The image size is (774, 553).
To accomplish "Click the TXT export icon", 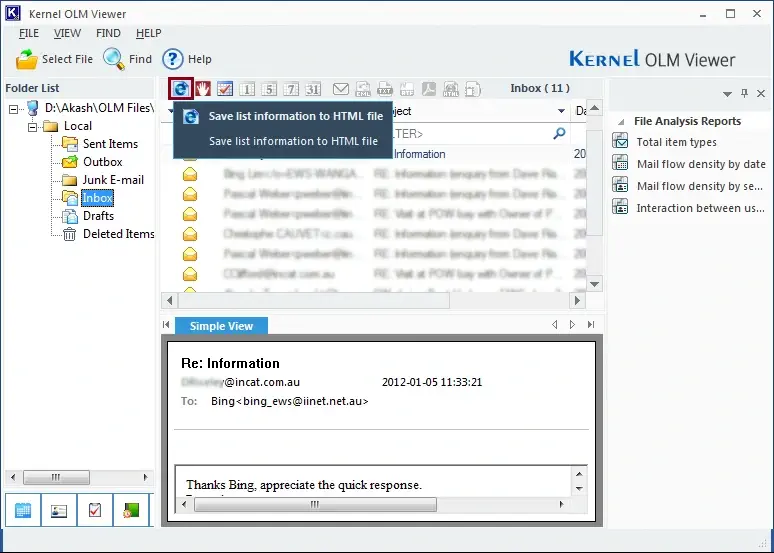I will pos(385,89).
